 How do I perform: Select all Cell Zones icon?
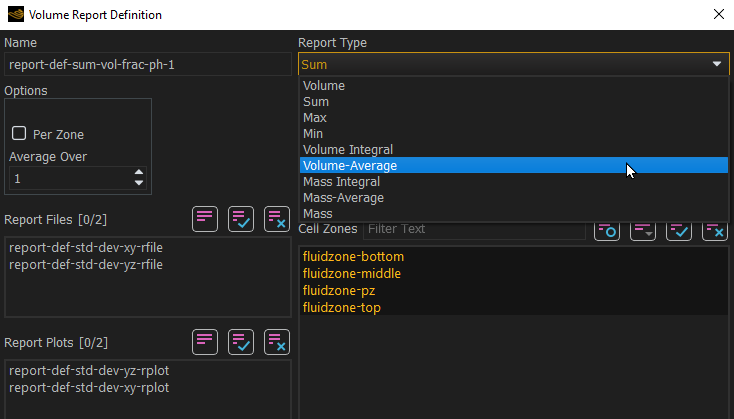point(679,231)
